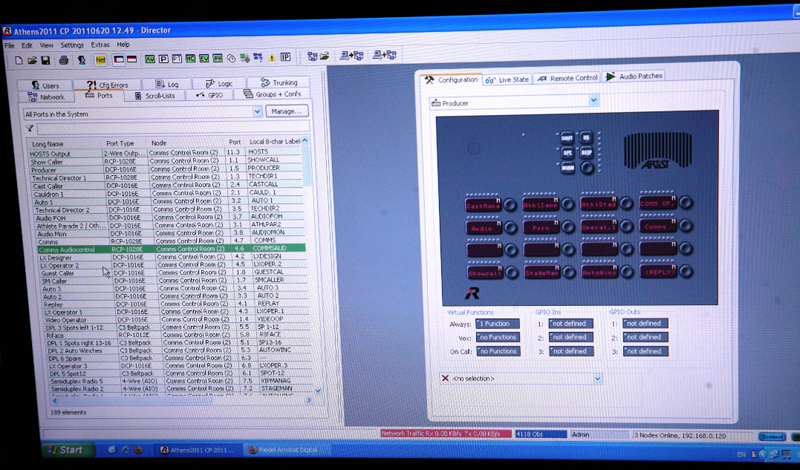Click the rotary knob beside Comms key

click(x=686, y=225)
